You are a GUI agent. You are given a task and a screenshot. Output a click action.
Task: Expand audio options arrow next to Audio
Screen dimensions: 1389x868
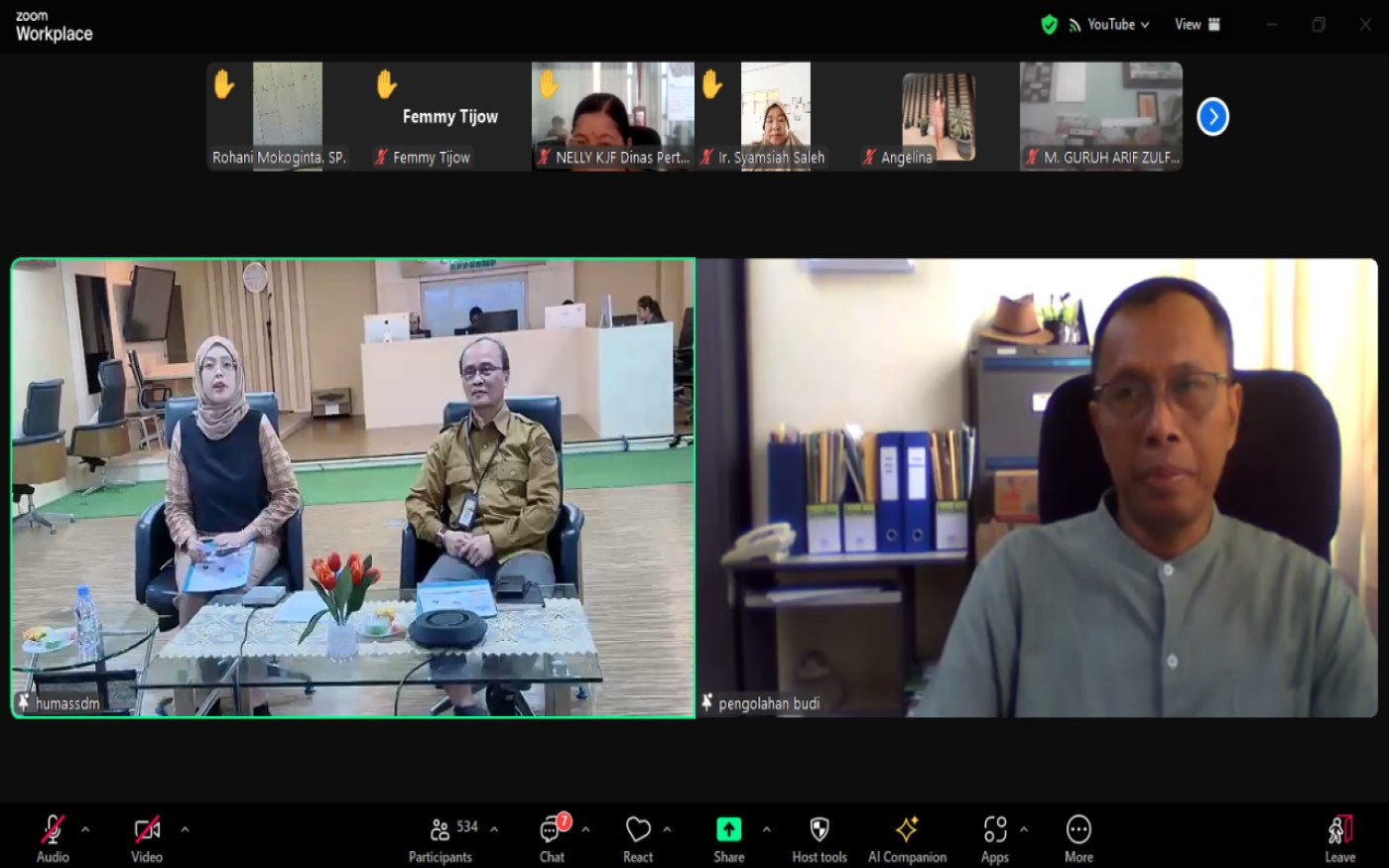pyautogui.click(x=85, y=829)
